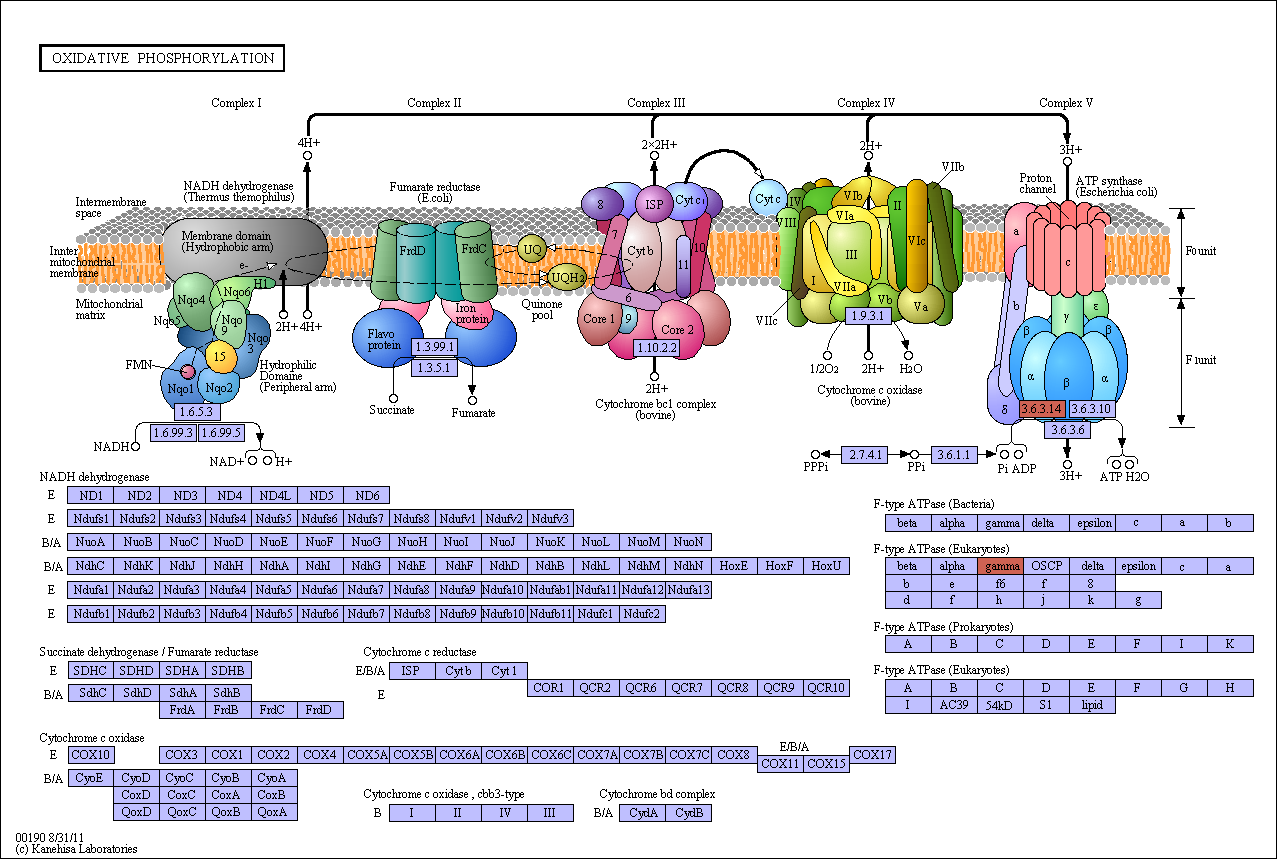Open the 1.10.2.2 box in Complex III
Image resolution: width=1277 pixels, height=859 pixels.
coord(657,347)
